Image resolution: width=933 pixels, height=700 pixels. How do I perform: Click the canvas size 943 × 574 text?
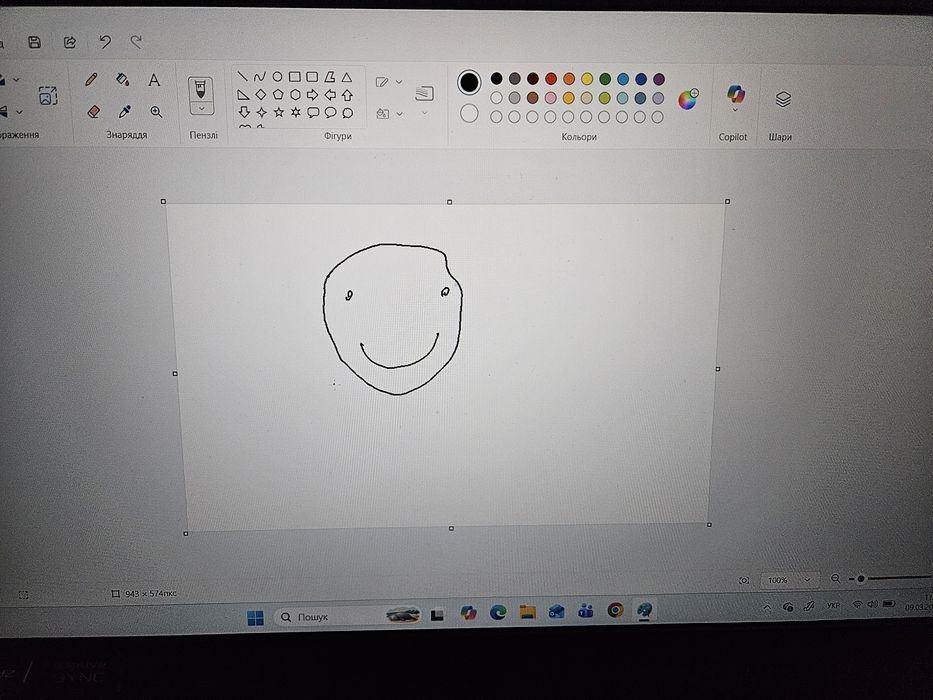point(151,593)
